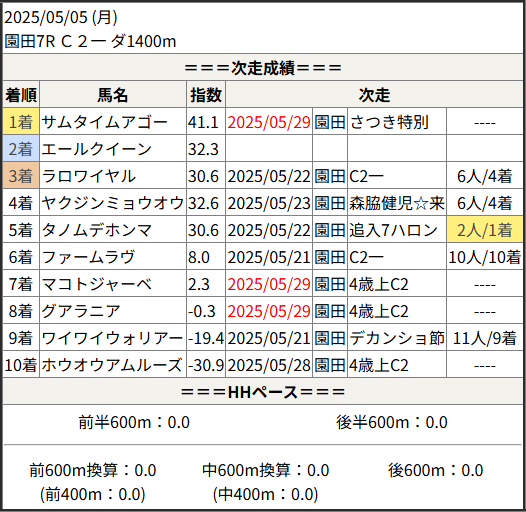Click the race title 園田7R C2一 ダ1400m

[x=91, y=41]
